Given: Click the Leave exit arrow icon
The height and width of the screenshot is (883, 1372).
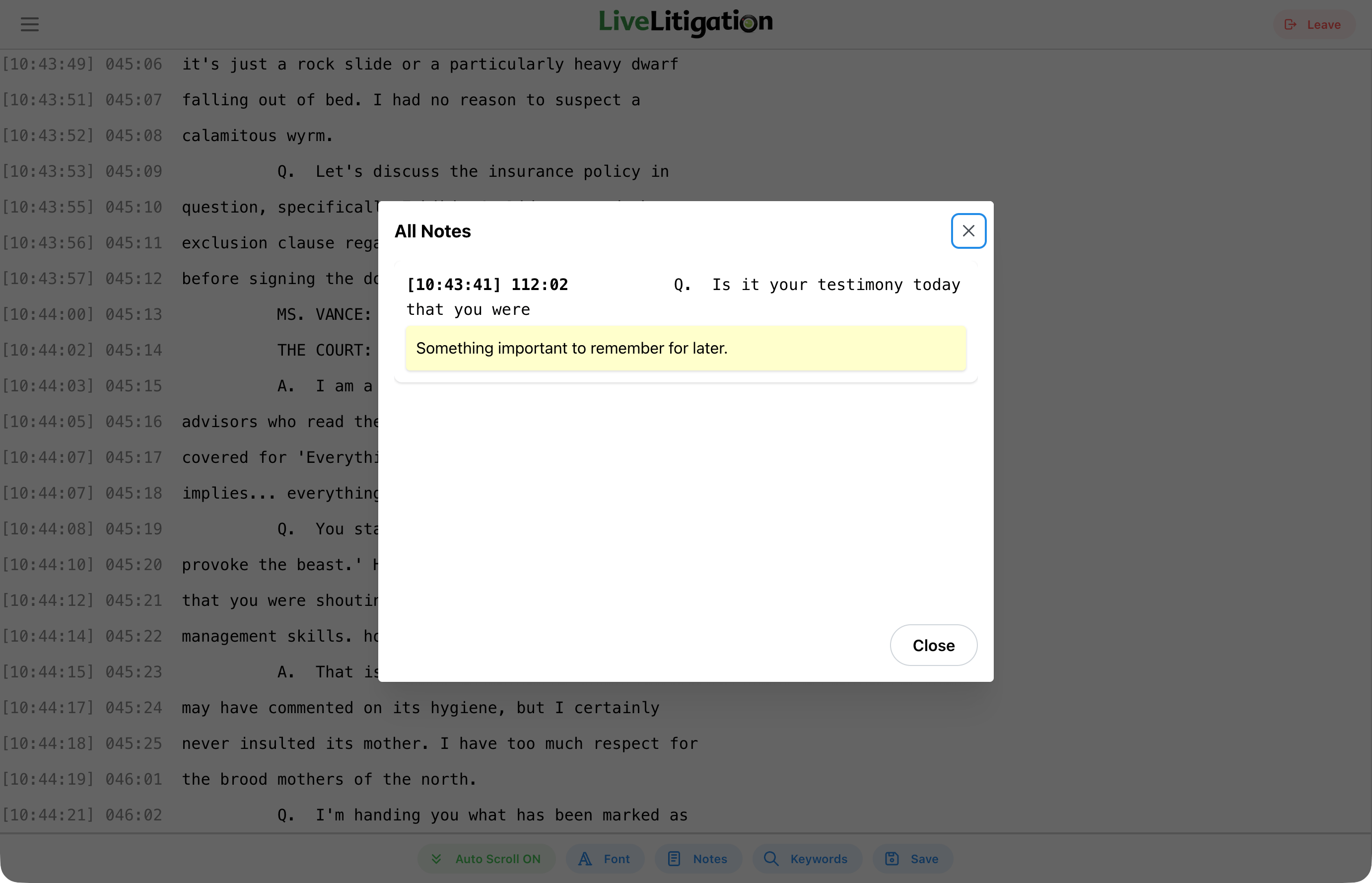Looking at the screenshot, I should click(1290, 25).
